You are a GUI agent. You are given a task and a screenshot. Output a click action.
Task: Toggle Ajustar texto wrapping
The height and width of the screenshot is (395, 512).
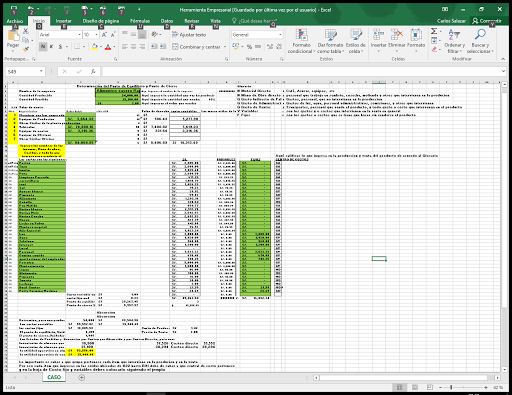(x=189, y=35)
